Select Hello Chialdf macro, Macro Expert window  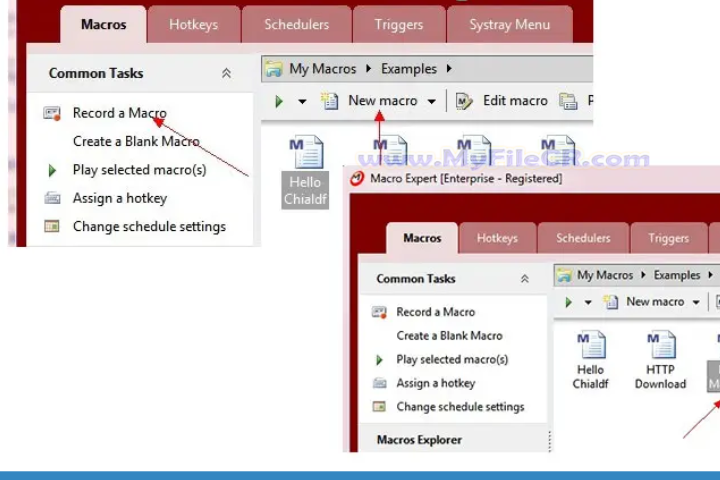[591, 361]
